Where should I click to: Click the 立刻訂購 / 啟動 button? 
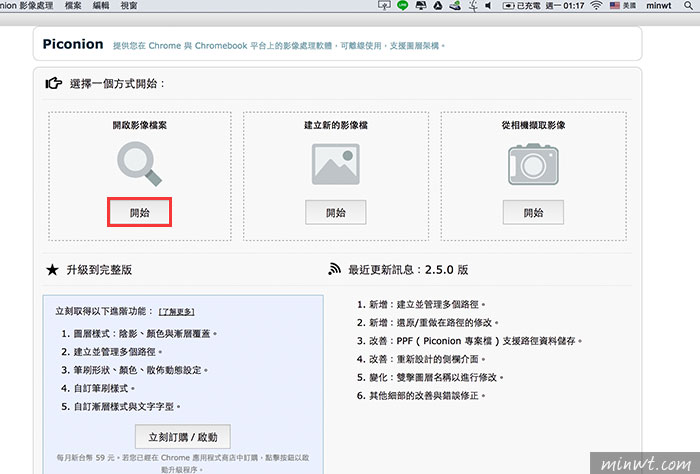[x=183, y=437]
